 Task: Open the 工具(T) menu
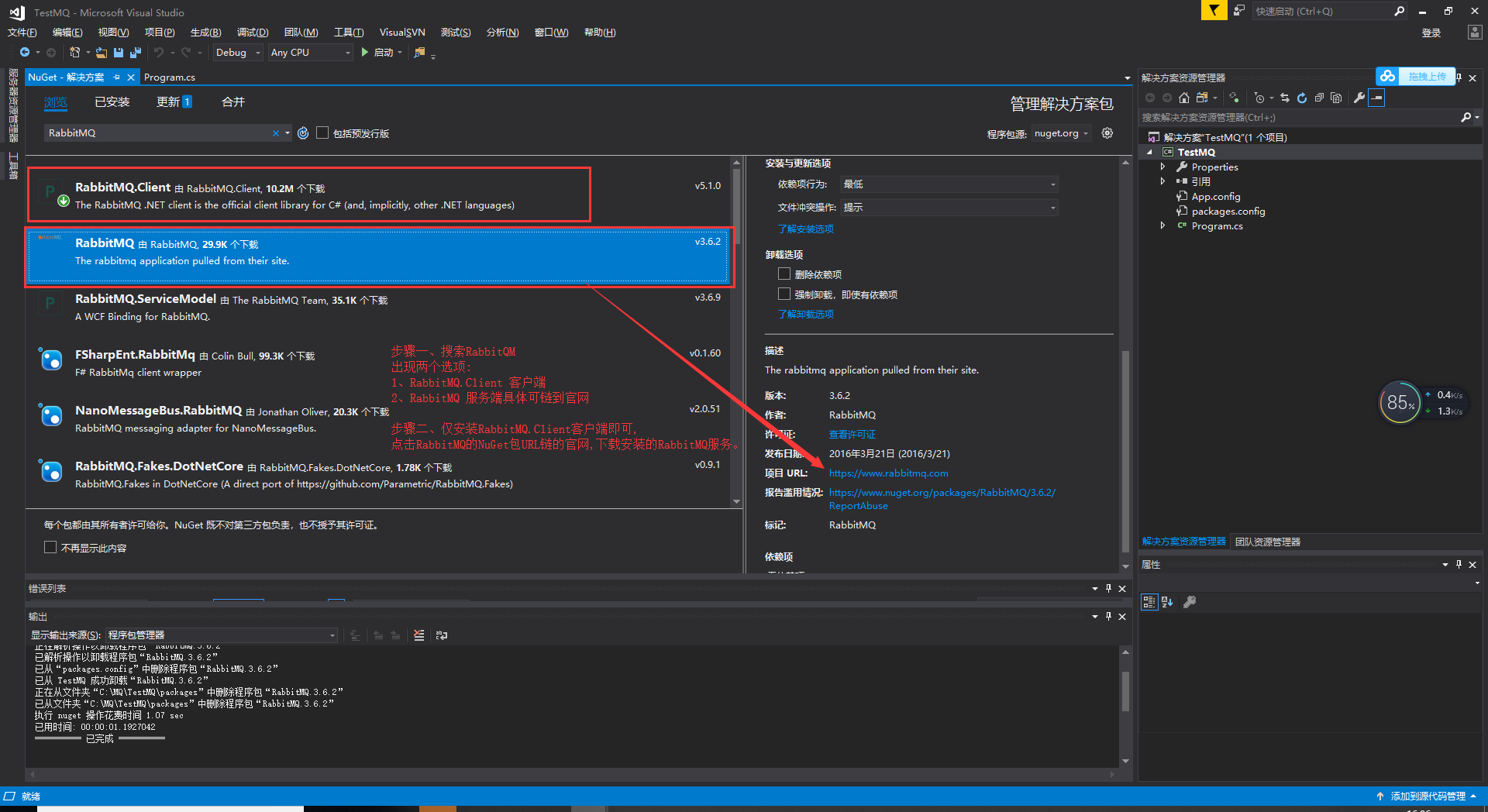coord(349,33)
